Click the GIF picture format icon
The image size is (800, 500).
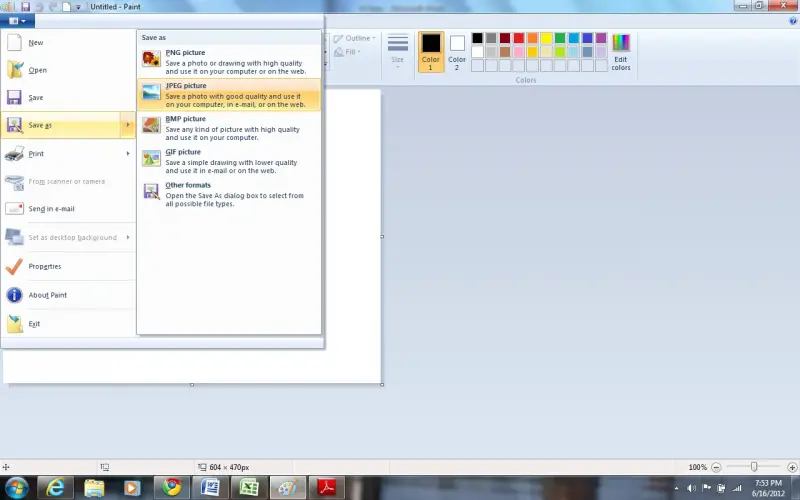pyautogui.click(x=151, y=158)
